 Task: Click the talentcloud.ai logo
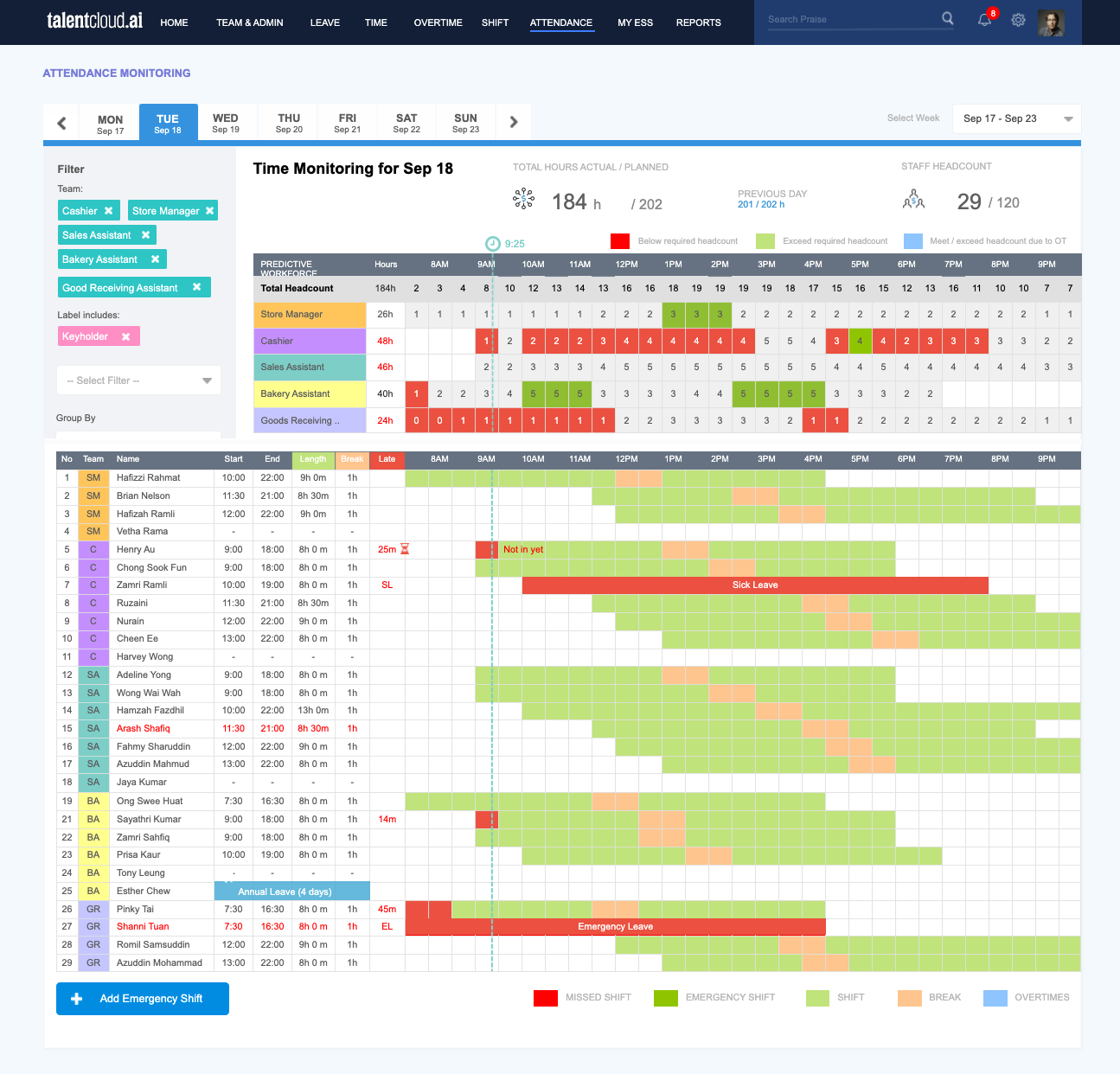point(95,21)
